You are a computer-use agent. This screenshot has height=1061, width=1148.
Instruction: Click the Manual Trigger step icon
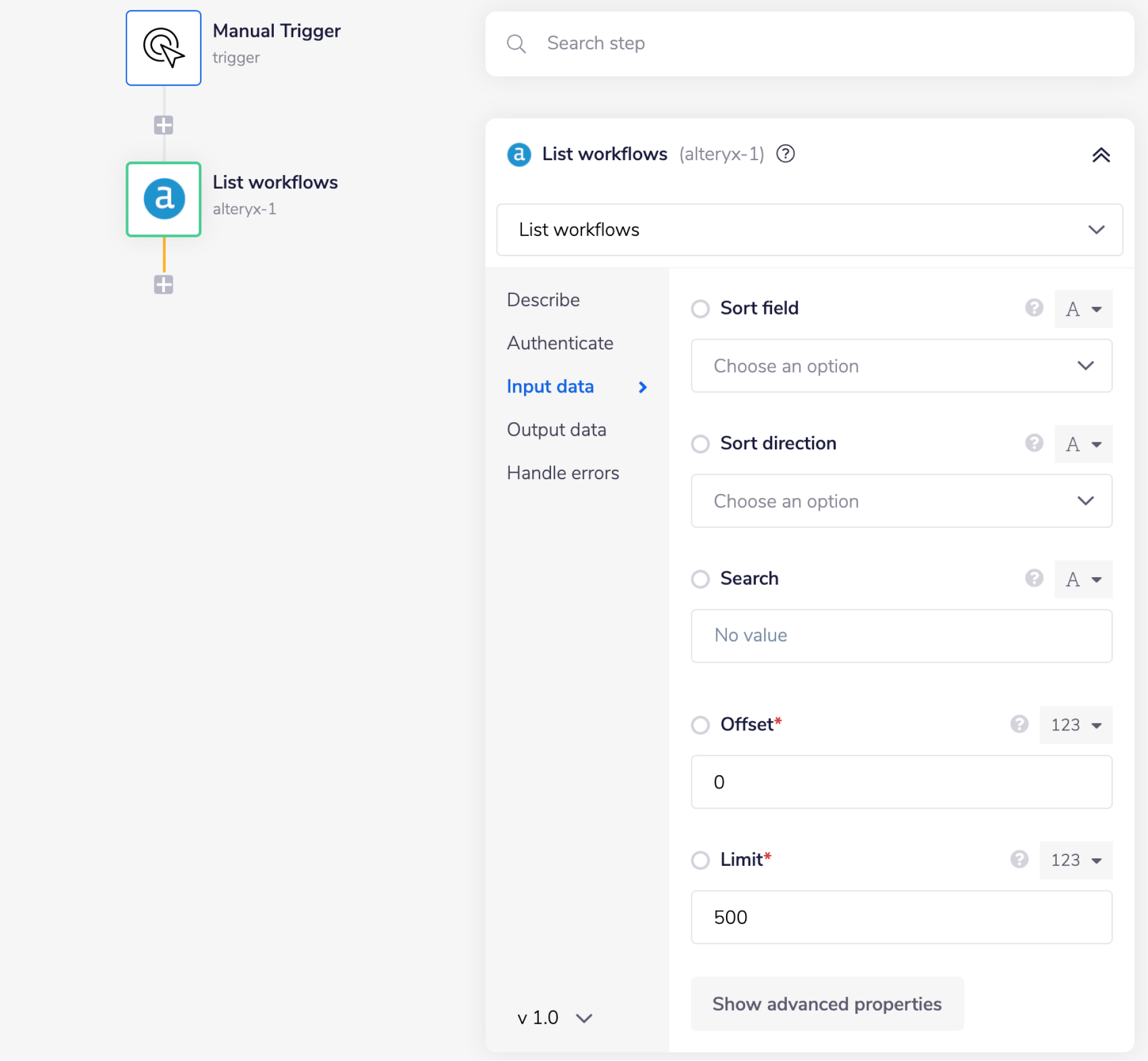pyautogui.click(x=163, y=48)
